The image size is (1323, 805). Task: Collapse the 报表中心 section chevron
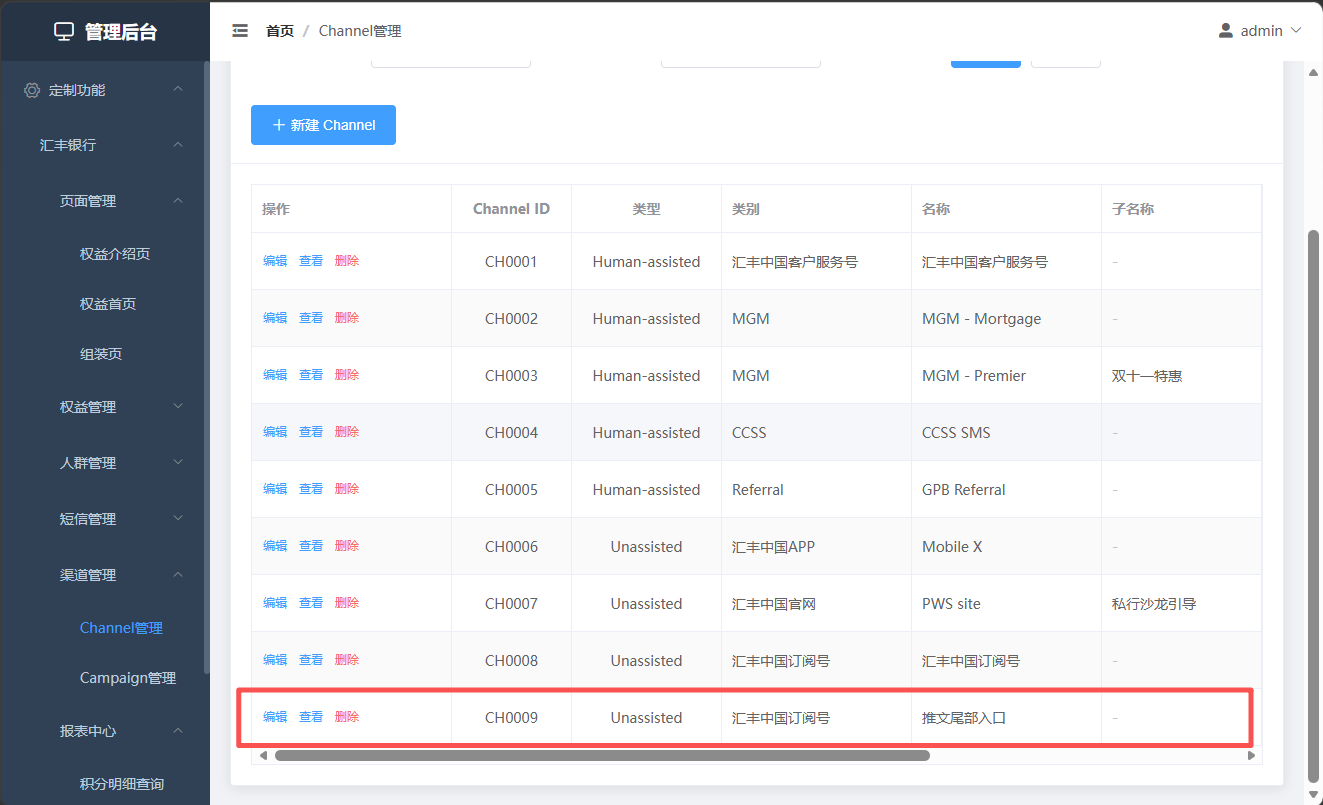(178, 731)
